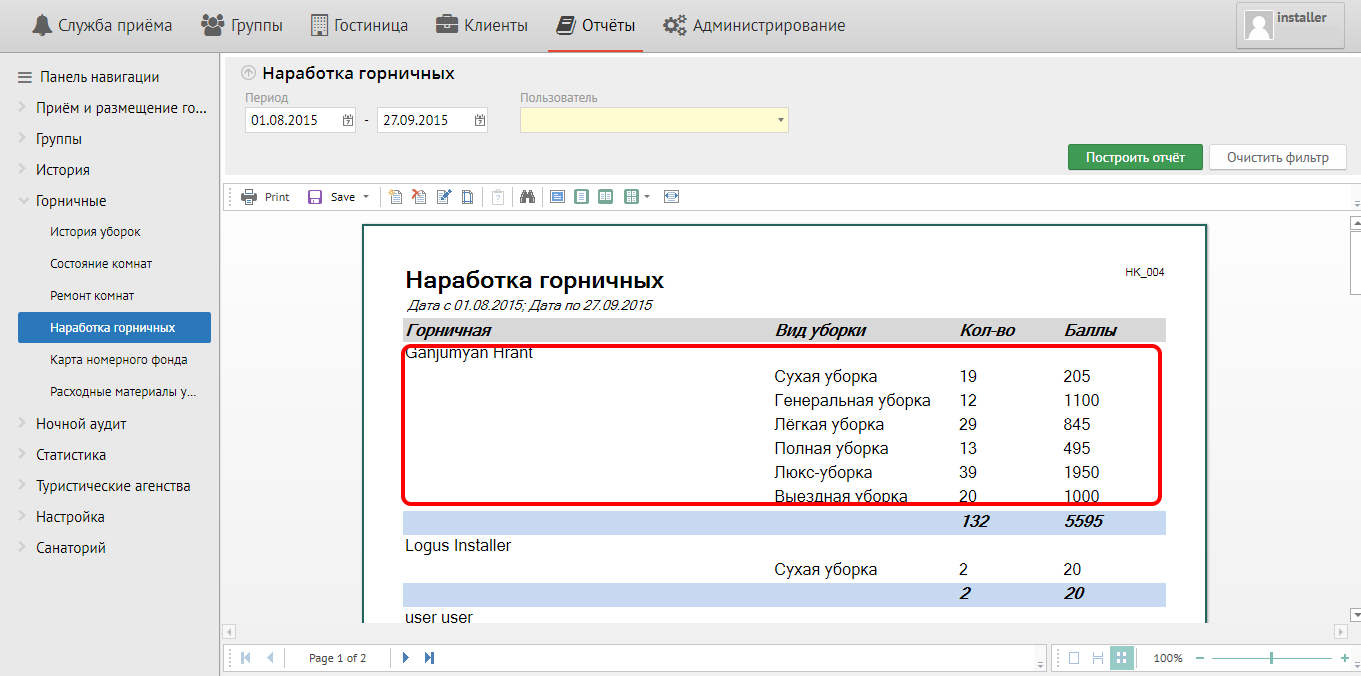Open the Администрирование menu

[755, 25]
